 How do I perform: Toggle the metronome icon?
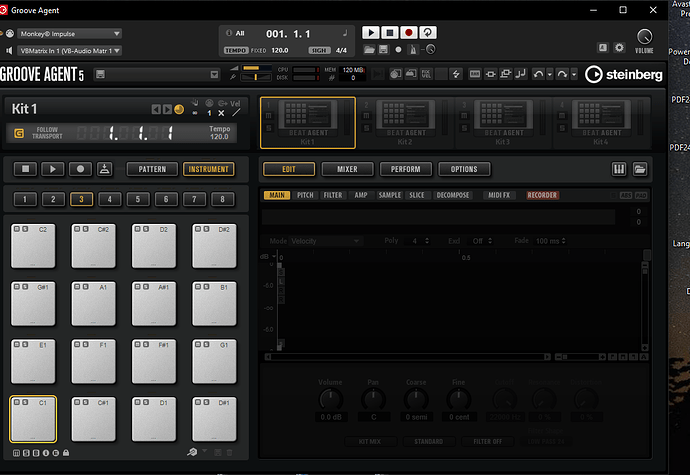click(413, 50)
